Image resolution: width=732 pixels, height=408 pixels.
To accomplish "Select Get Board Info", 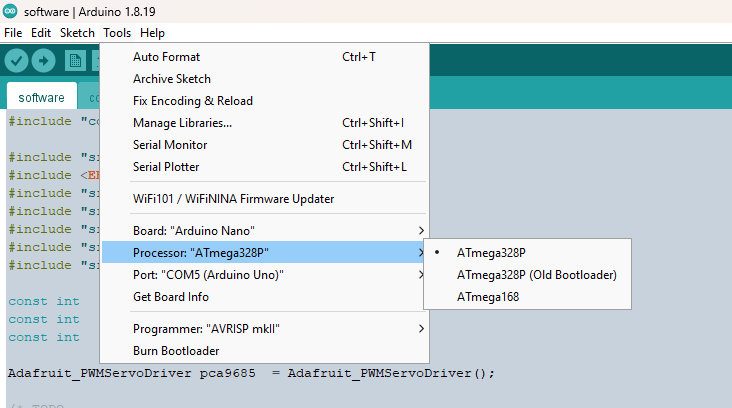I will tap(265, 297).
